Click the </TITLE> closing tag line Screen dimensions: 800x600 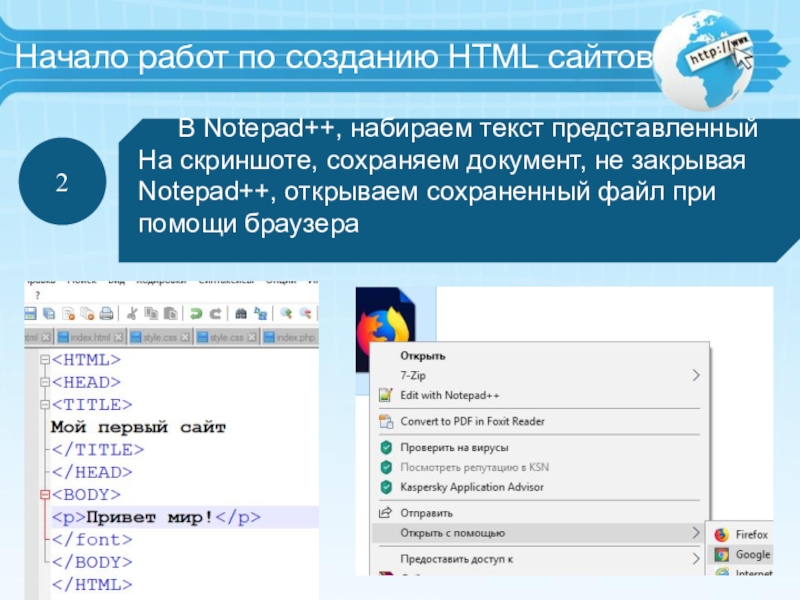98,450
